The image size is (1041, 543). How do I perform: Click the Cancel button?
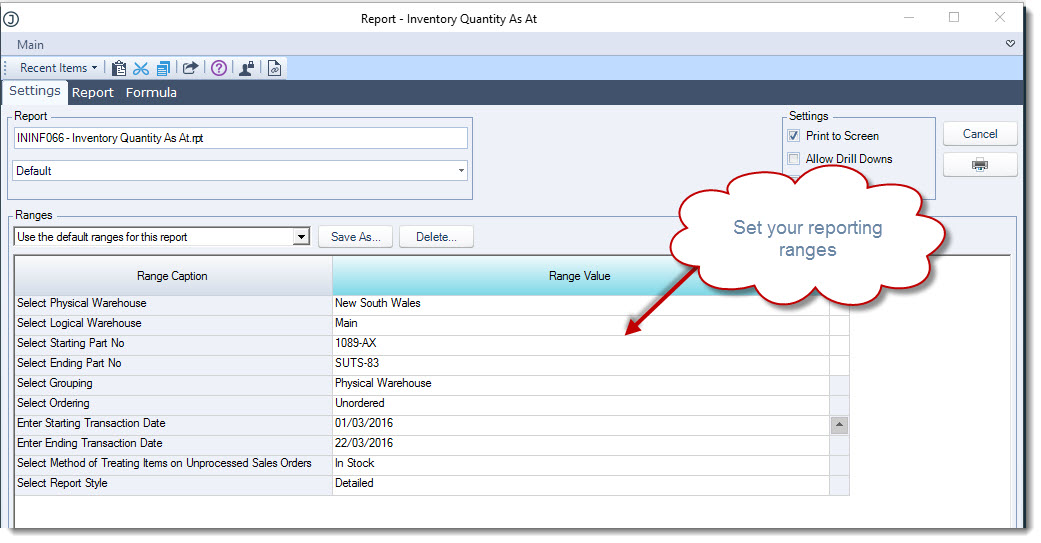click(980, 134)
